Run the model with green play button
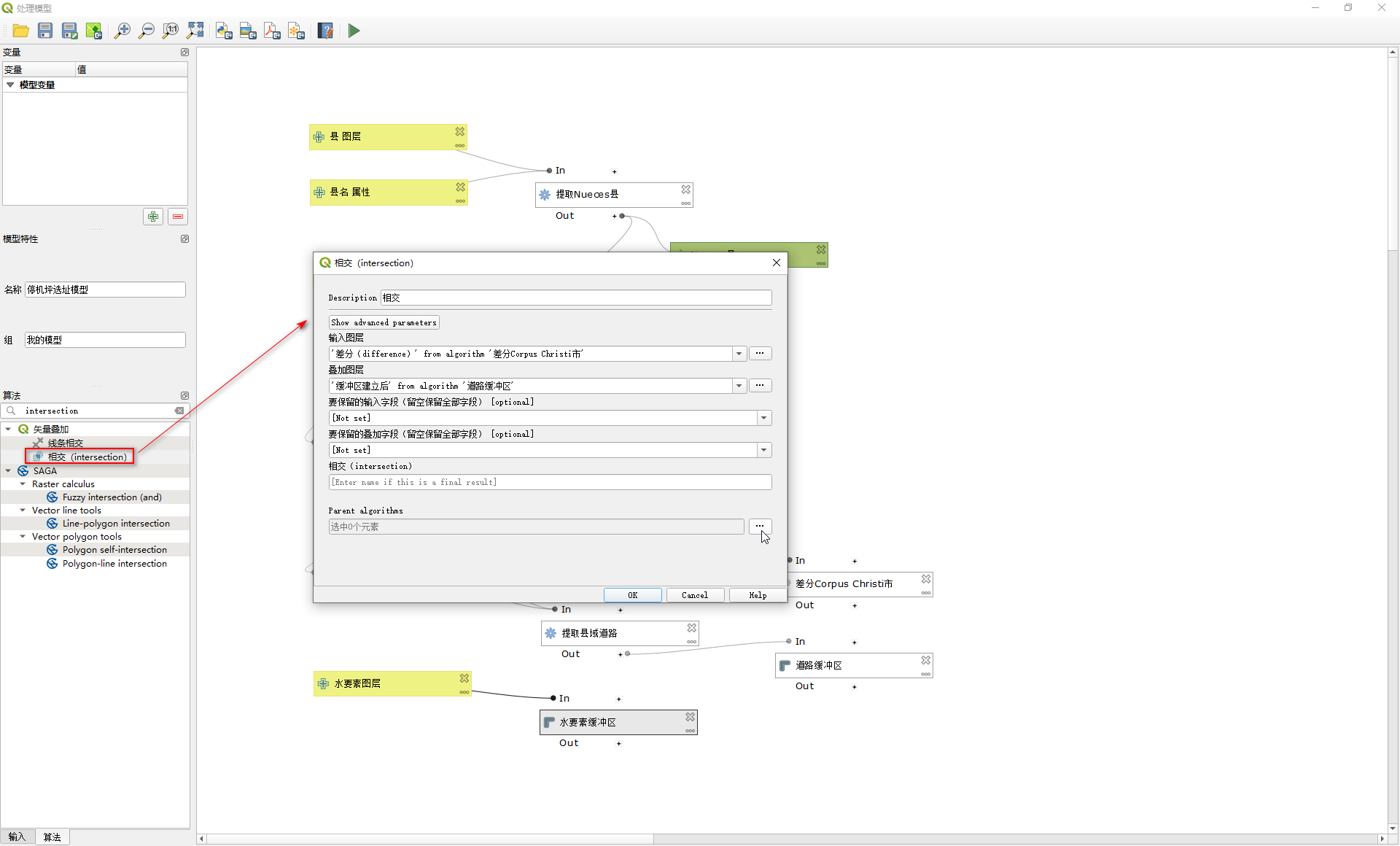This screenshot has height=846, width=1400. [x=354, y=31]
